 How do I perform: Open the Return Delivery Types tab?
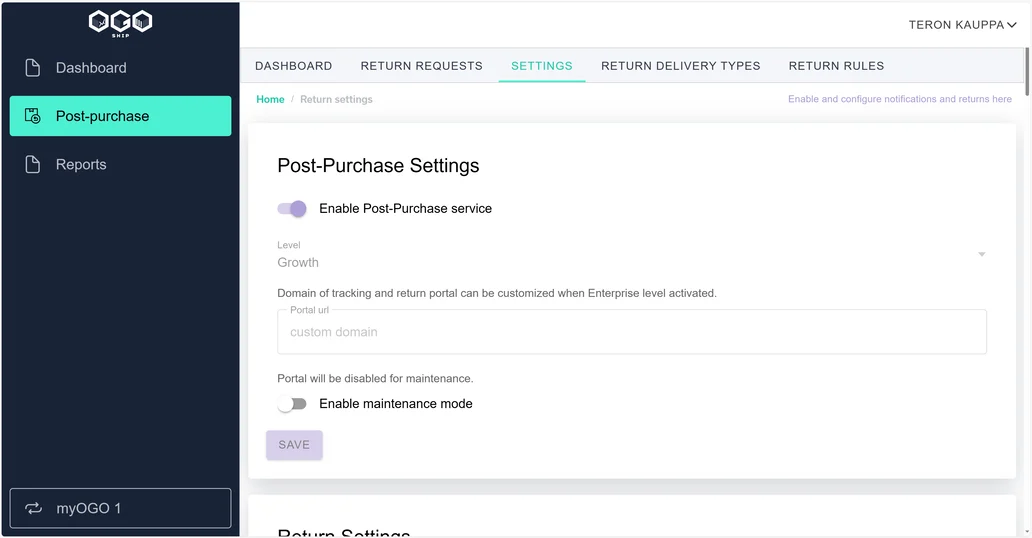[681, 66]
